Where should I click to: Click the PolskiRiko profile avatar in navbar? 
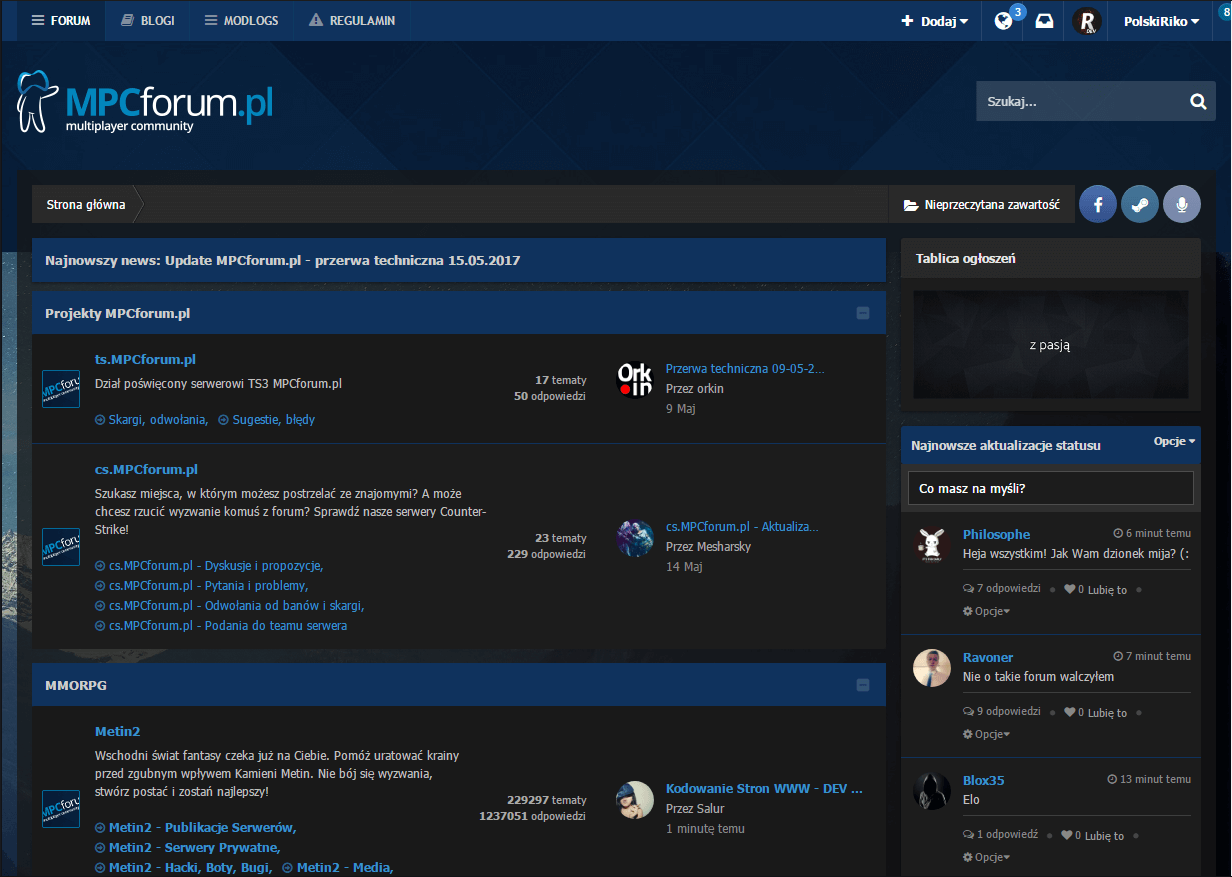point(1087,21)
